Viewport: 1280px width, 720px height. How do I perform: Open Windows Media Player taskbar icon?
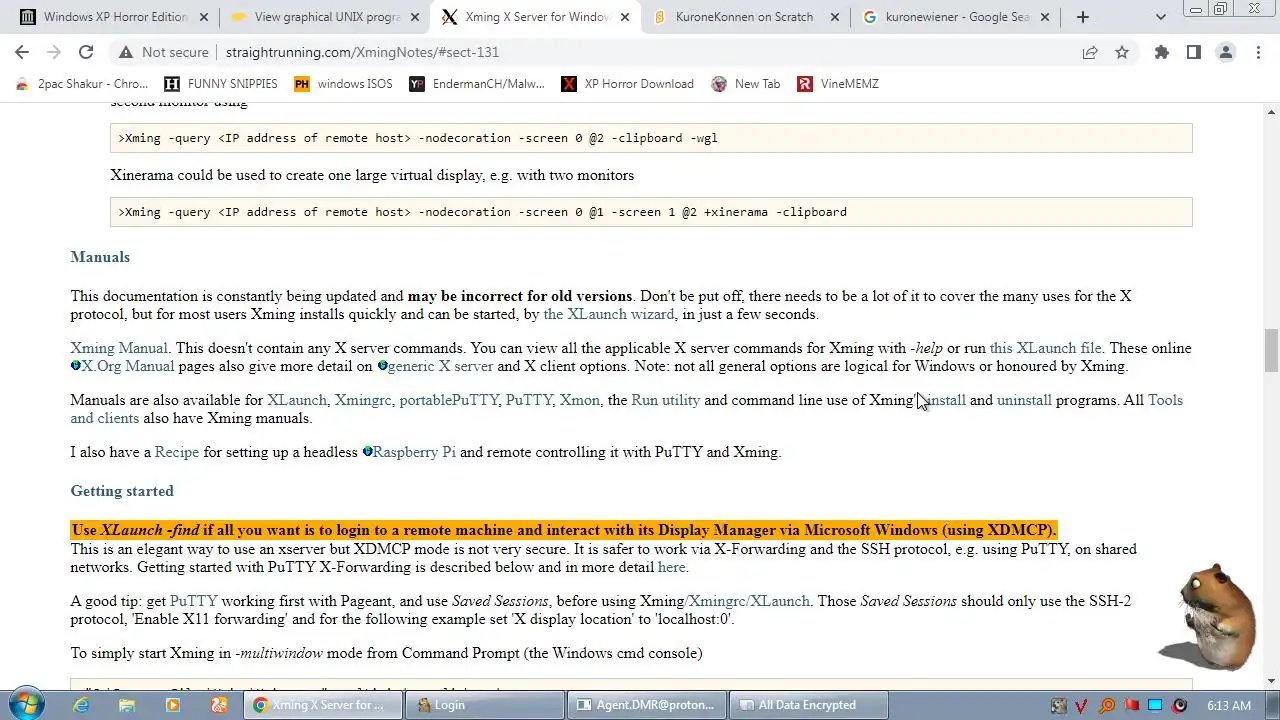(173, 705)
